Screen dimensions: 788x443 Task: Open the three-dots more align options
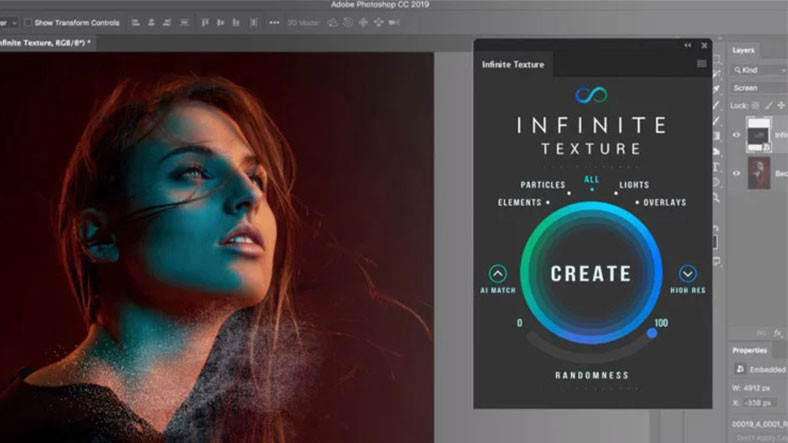click(x=274, y=23)
